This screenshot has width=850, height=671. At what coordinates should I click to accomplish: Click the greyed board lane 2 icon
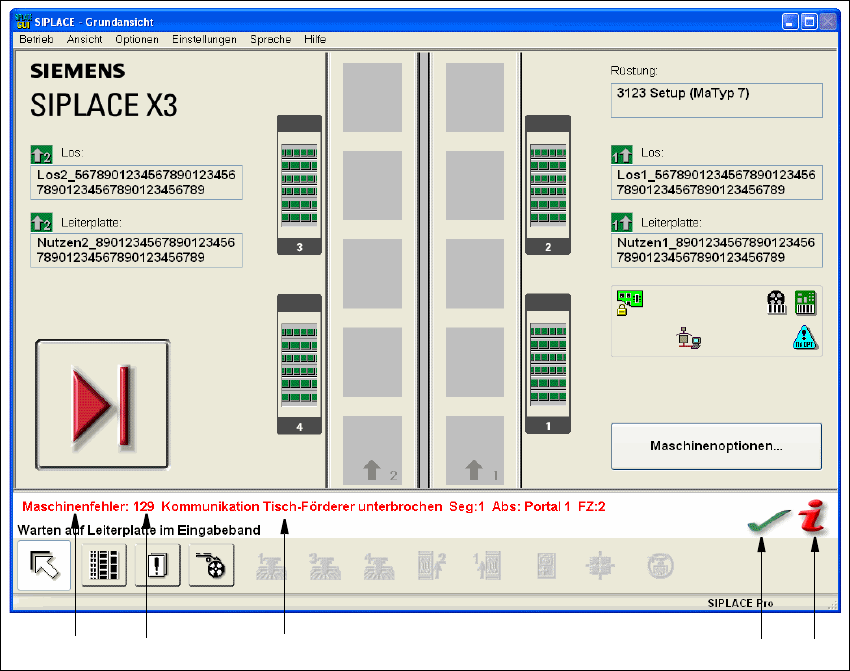pyautogui.click(x=432, y=566)
